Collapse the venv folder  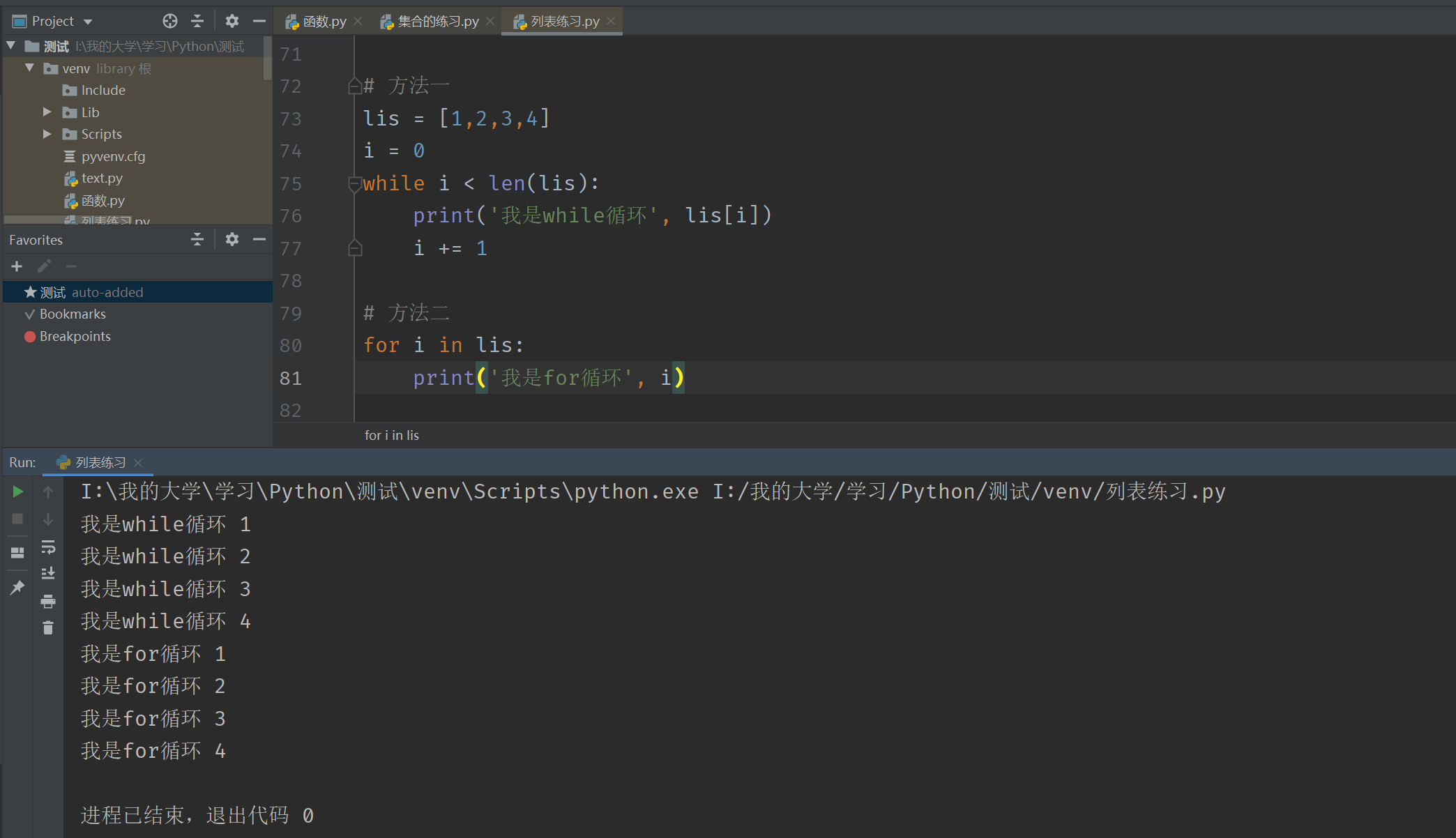click(29, 68)
